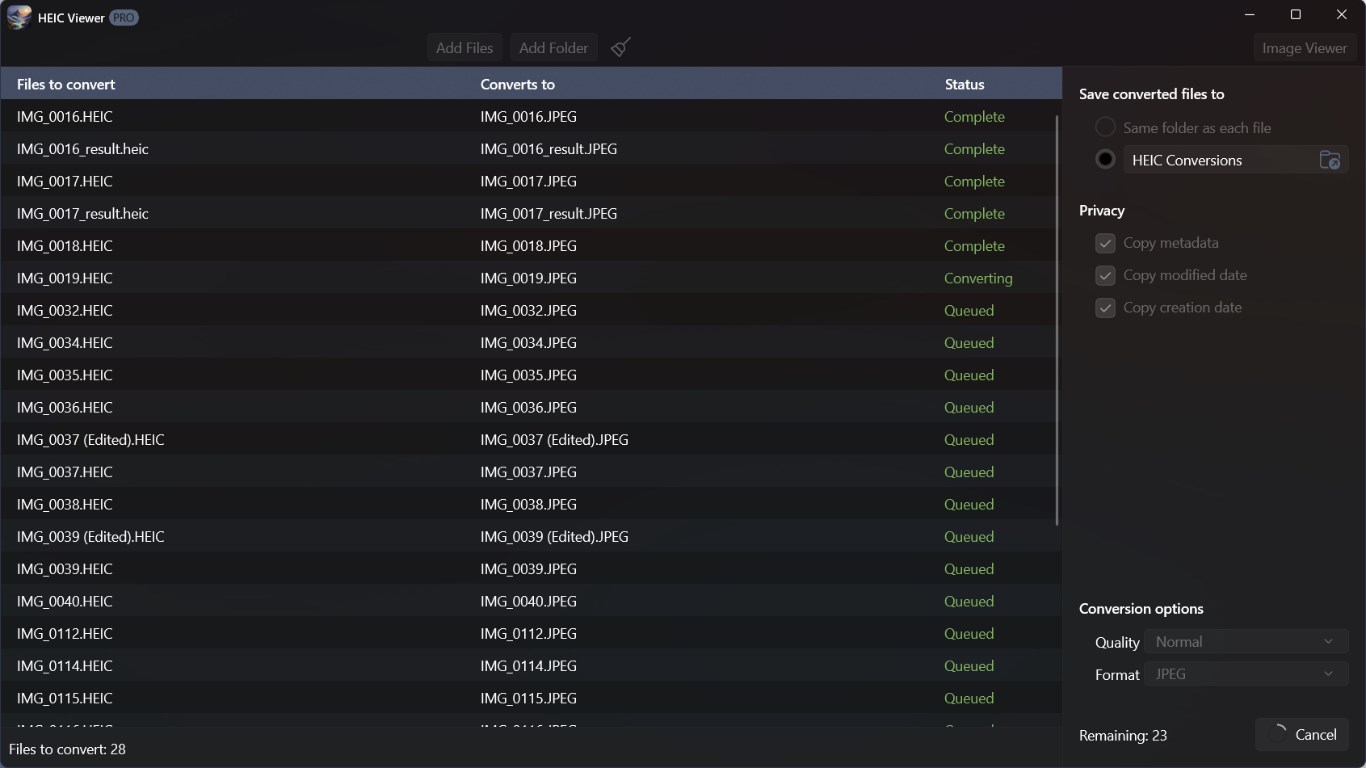Click the Add Folder button
The width and height of the screenshot is (1366, 768).
point(553,47)
